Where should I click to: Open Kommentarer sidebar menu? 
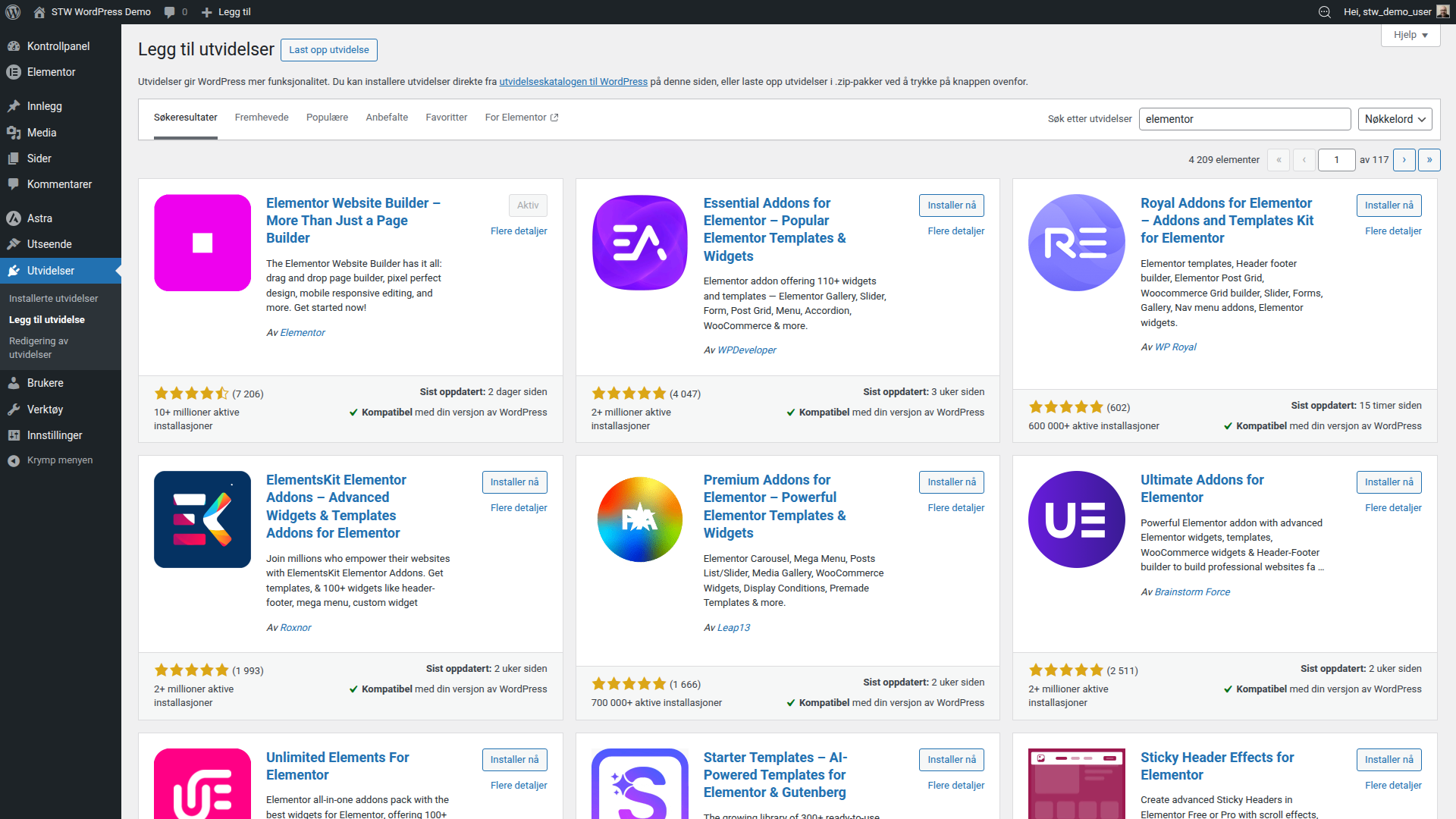(61, 184)
